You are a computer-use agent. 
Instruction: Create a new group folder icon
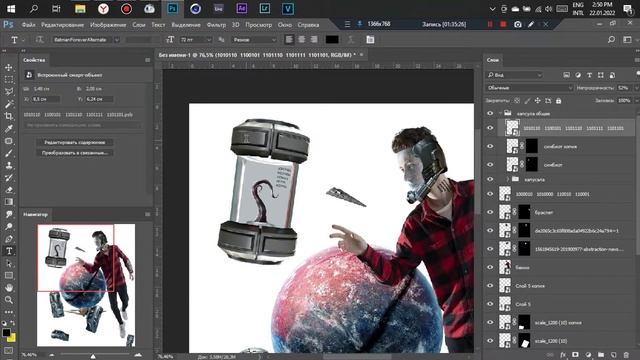[601, 355]
